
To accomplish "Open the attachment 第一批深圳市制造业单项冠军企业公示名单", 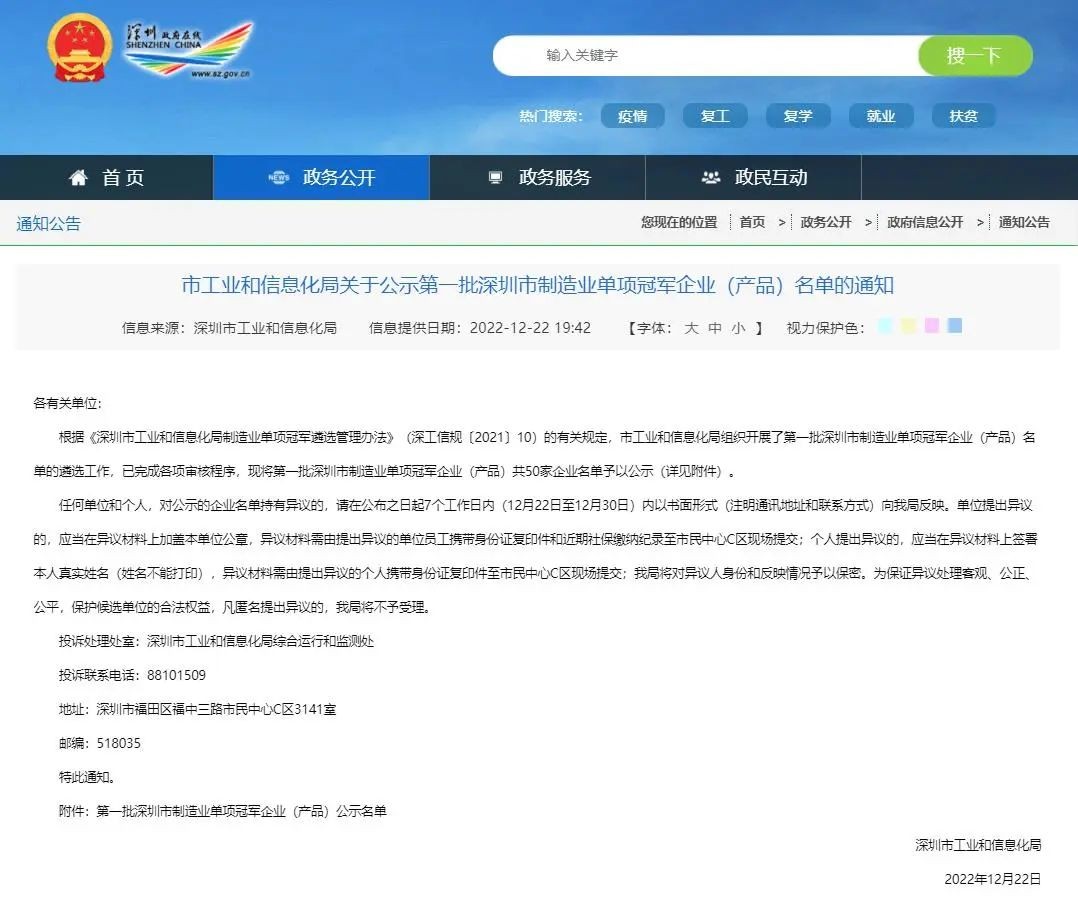I will click(x=241, y=811).
